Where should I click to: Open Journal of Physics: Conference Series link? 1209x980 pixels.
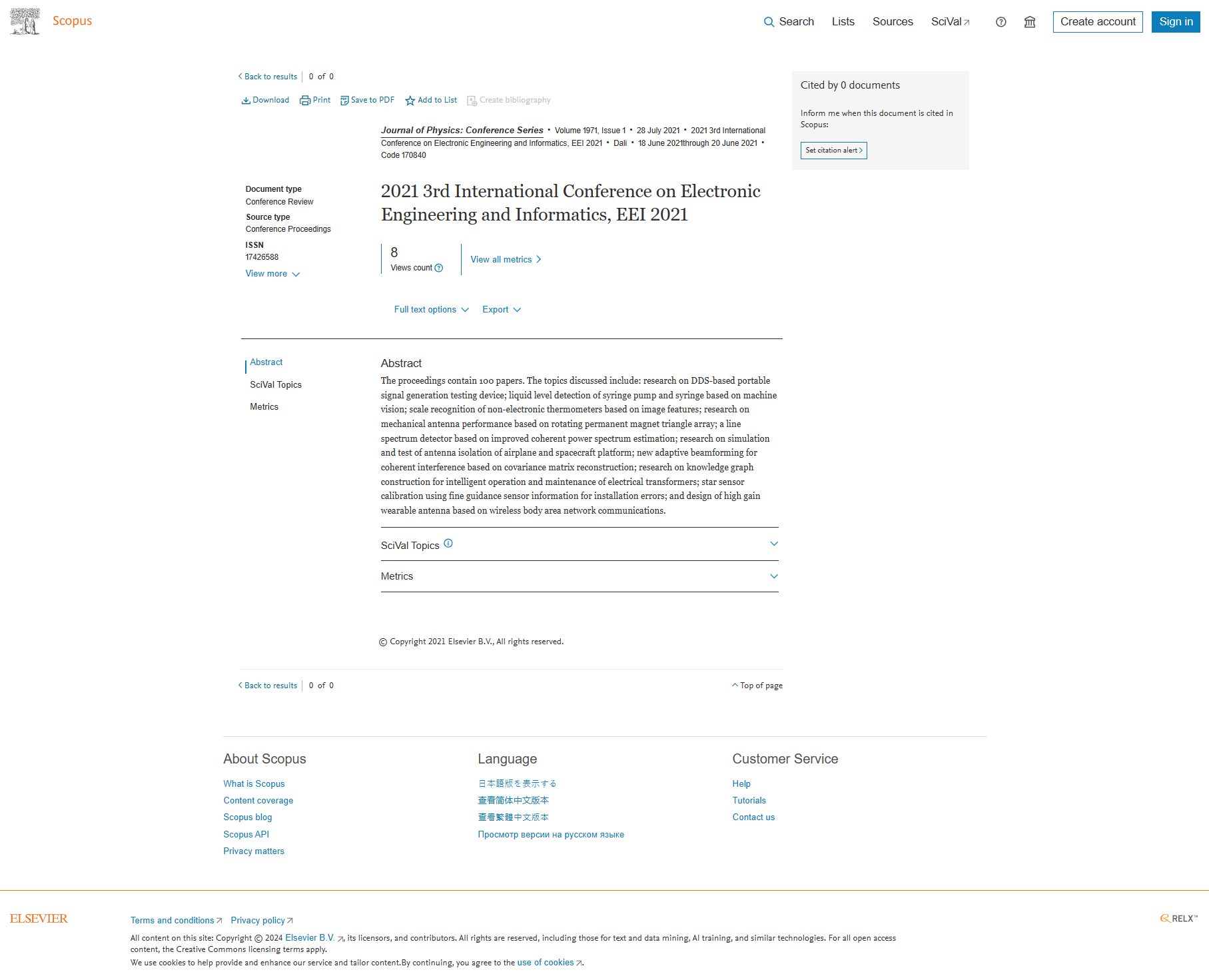[x=462, y=131]
